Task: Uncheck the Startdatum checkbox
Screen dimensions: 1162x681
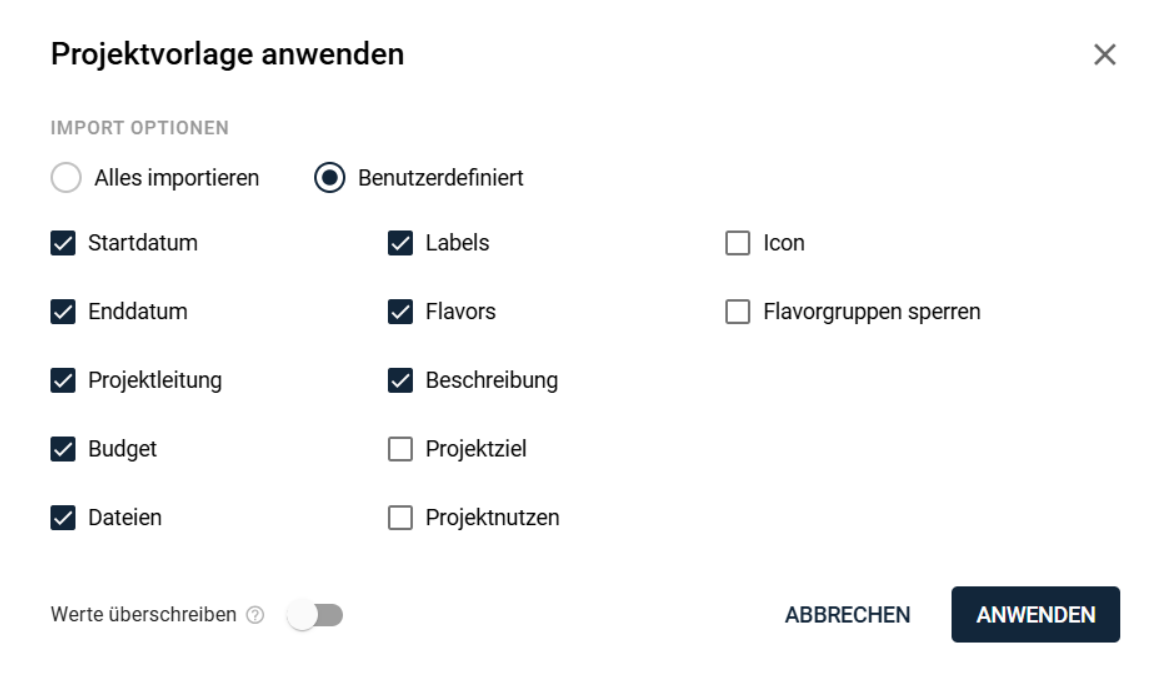Action: pos(63,243)
